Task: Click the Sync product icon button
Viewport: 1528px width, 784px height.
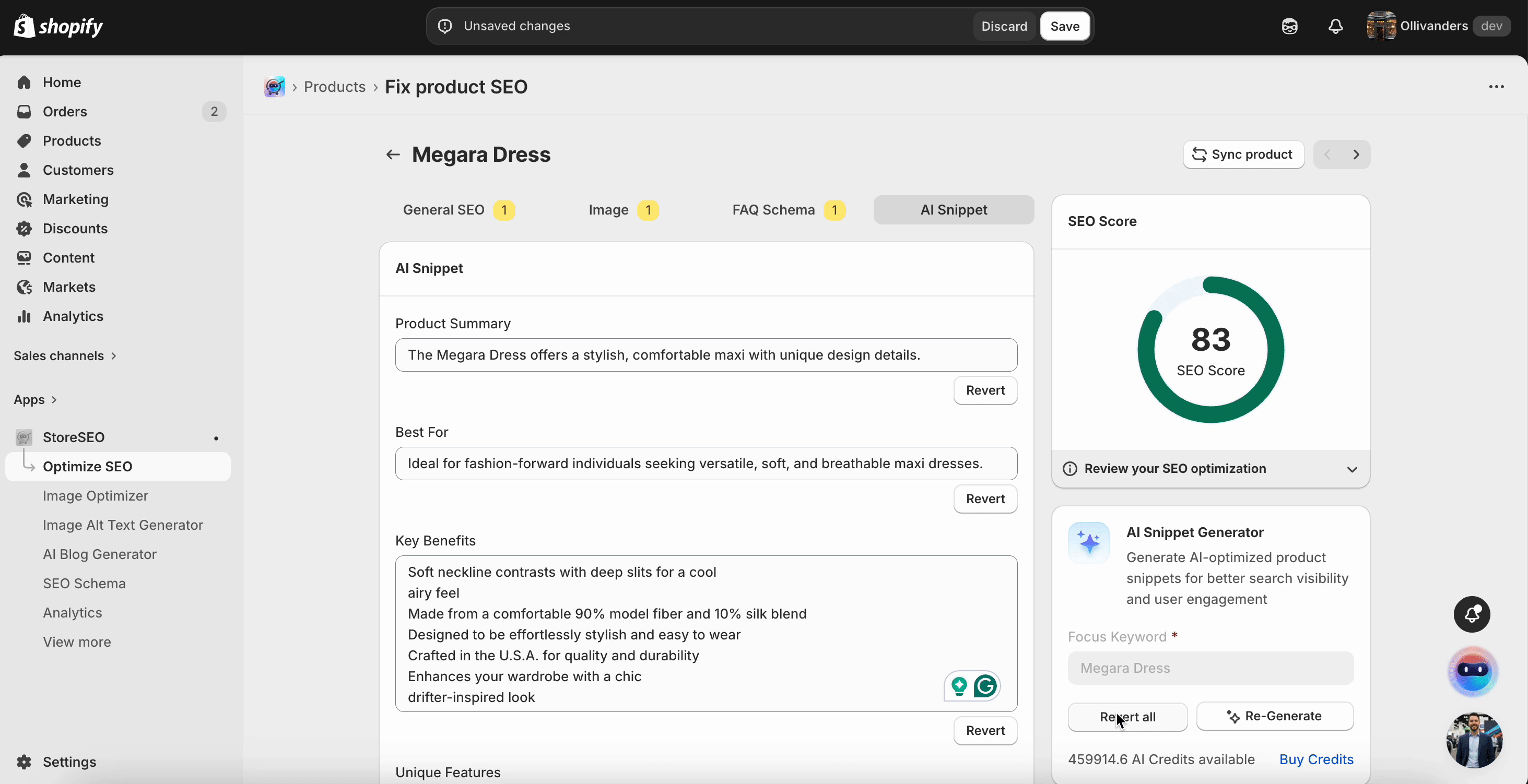Action: coord(1201,155)
